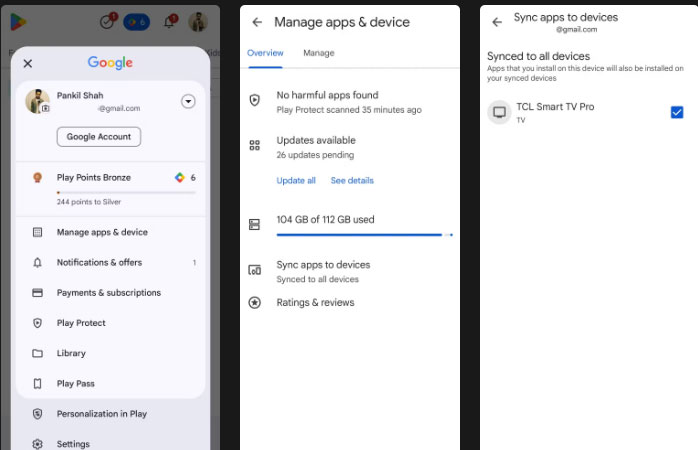Screen dimensions: 698x450
Task: Open Play Protect shield icon in menu
Action: (37, 323)
